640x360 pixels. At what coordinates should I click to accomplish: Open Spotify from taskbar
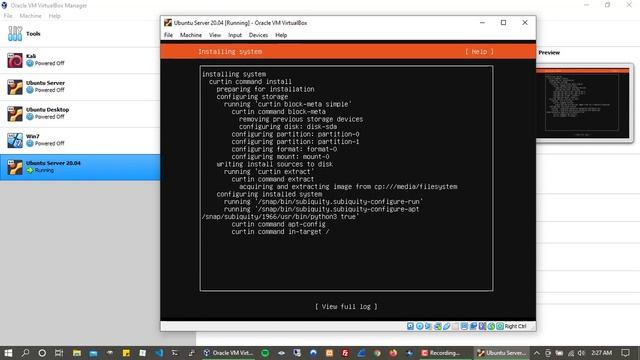(265, 353)
